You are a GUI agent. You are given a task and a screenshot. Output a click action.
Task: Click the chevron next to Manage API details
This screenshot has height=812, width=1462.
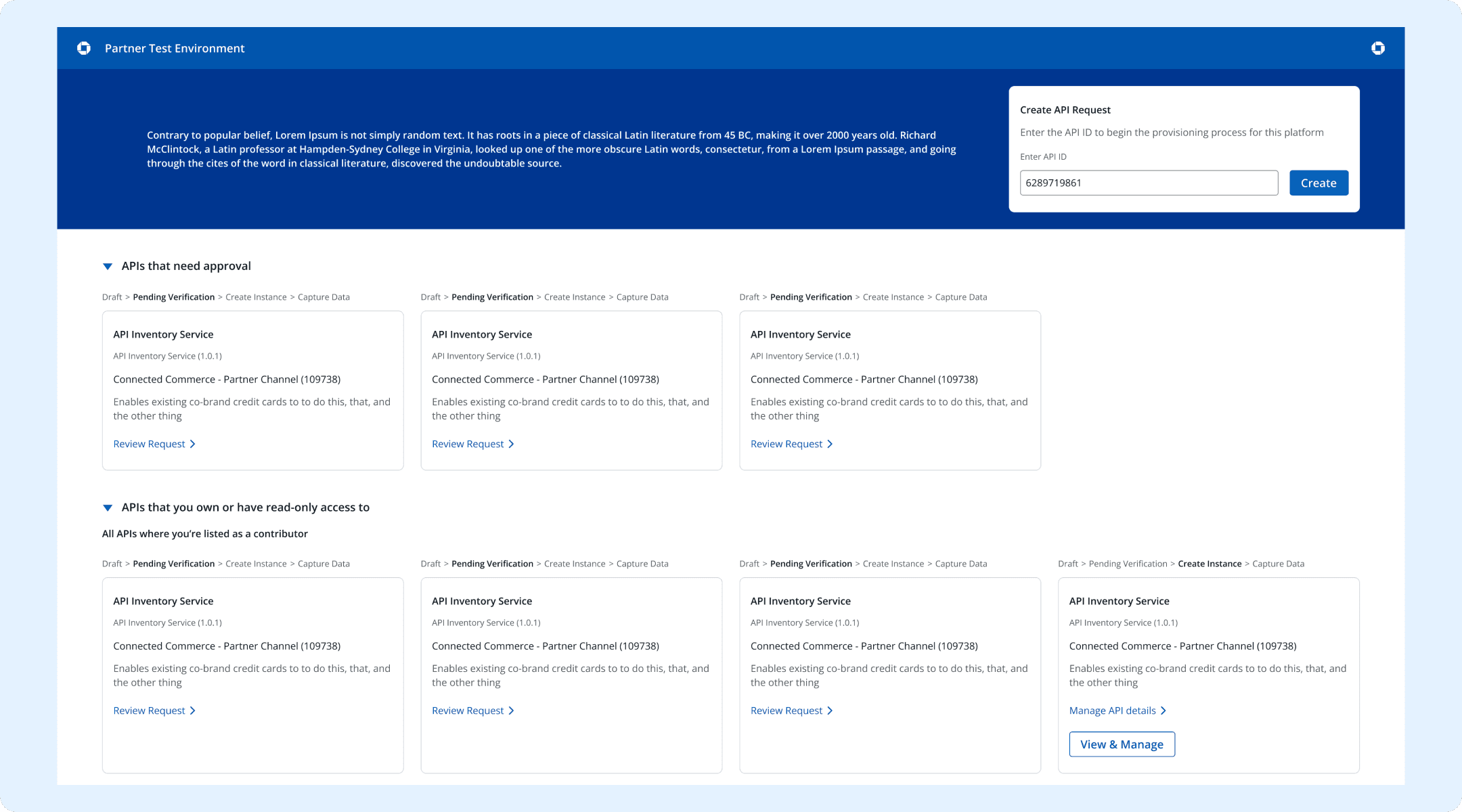coord(1164,710)
